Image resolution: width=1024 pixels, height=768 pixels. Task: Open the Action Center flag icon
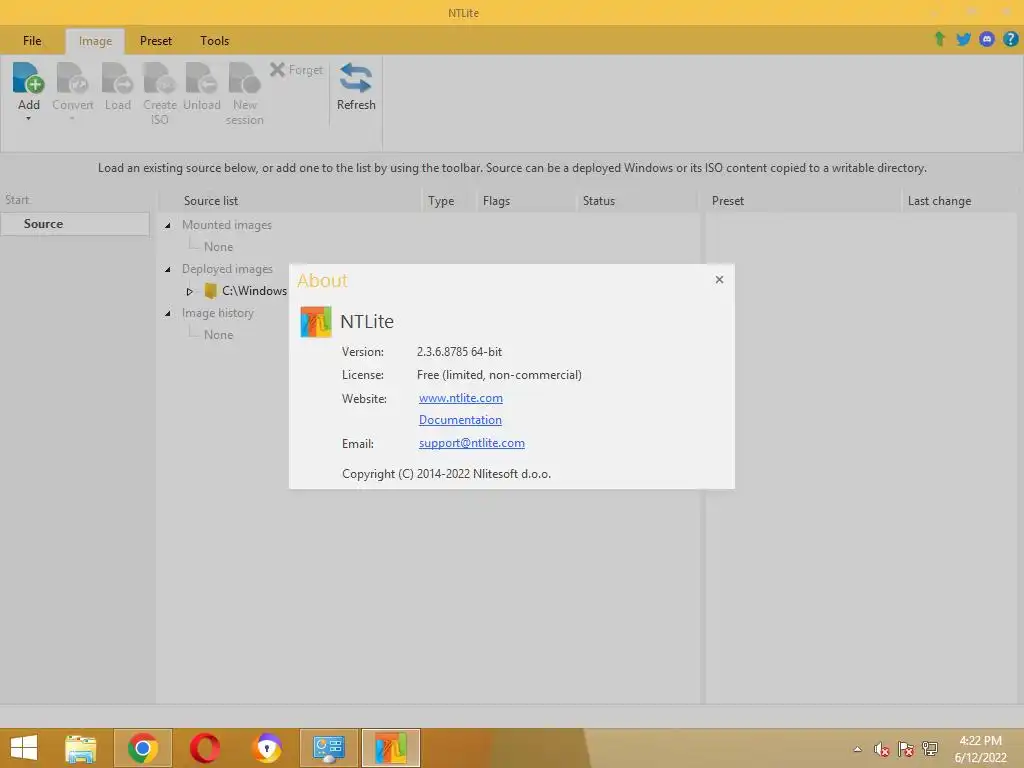click(x=905, y=749)
